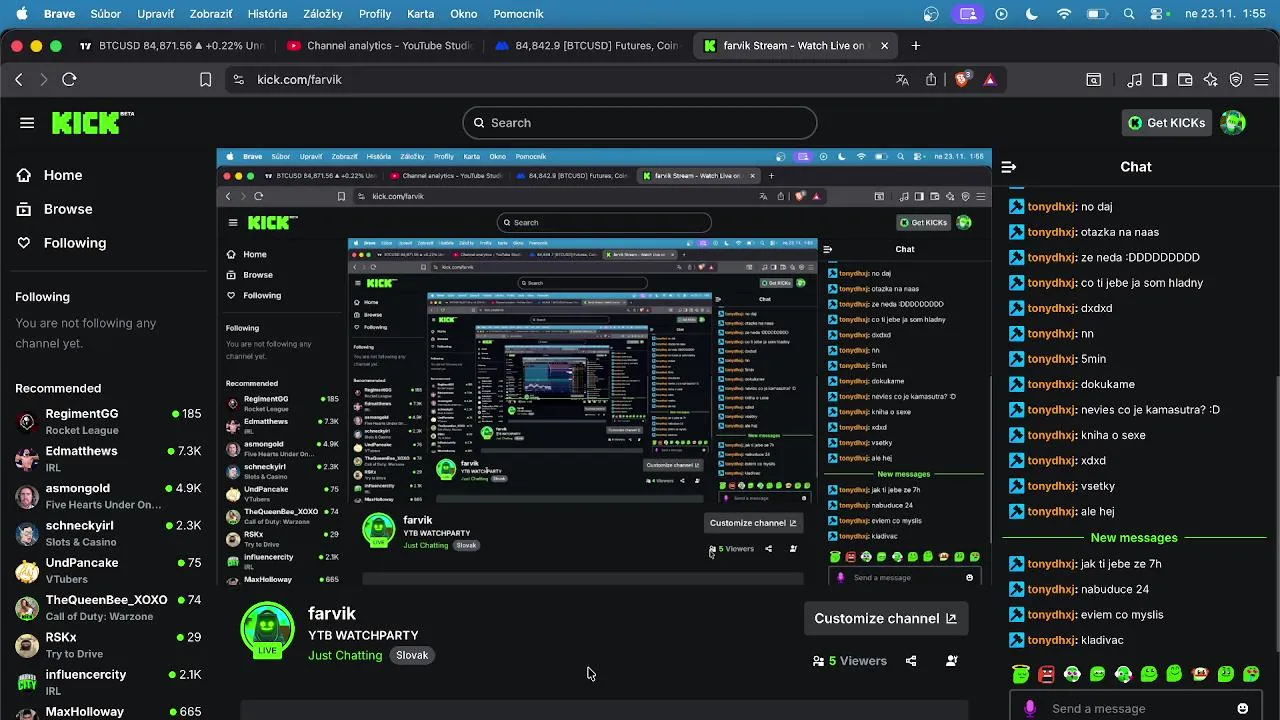The image size is (1280, 720).
Task: Open the music note playlist icon
Action: 1135,80
